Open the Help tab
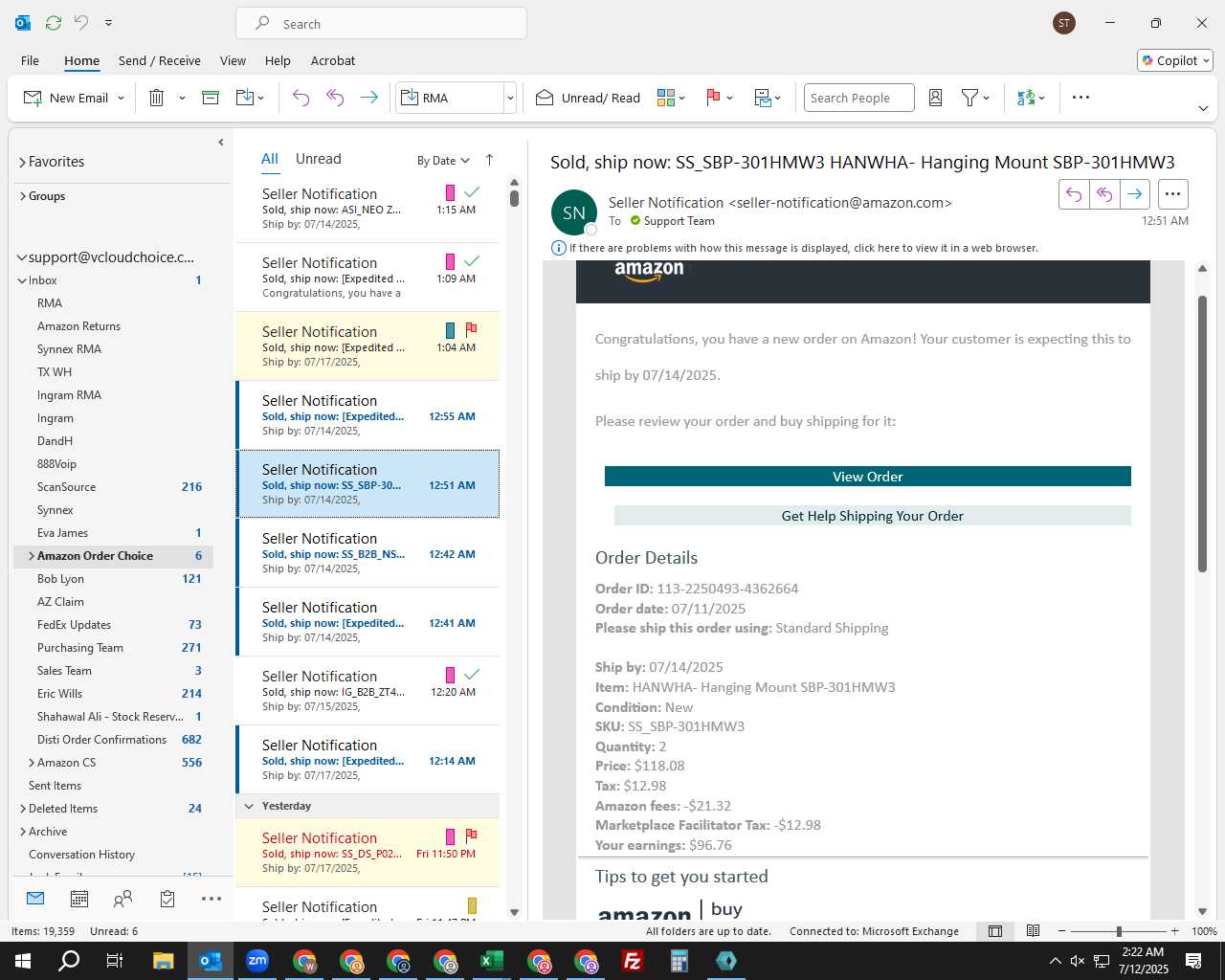 278,60
